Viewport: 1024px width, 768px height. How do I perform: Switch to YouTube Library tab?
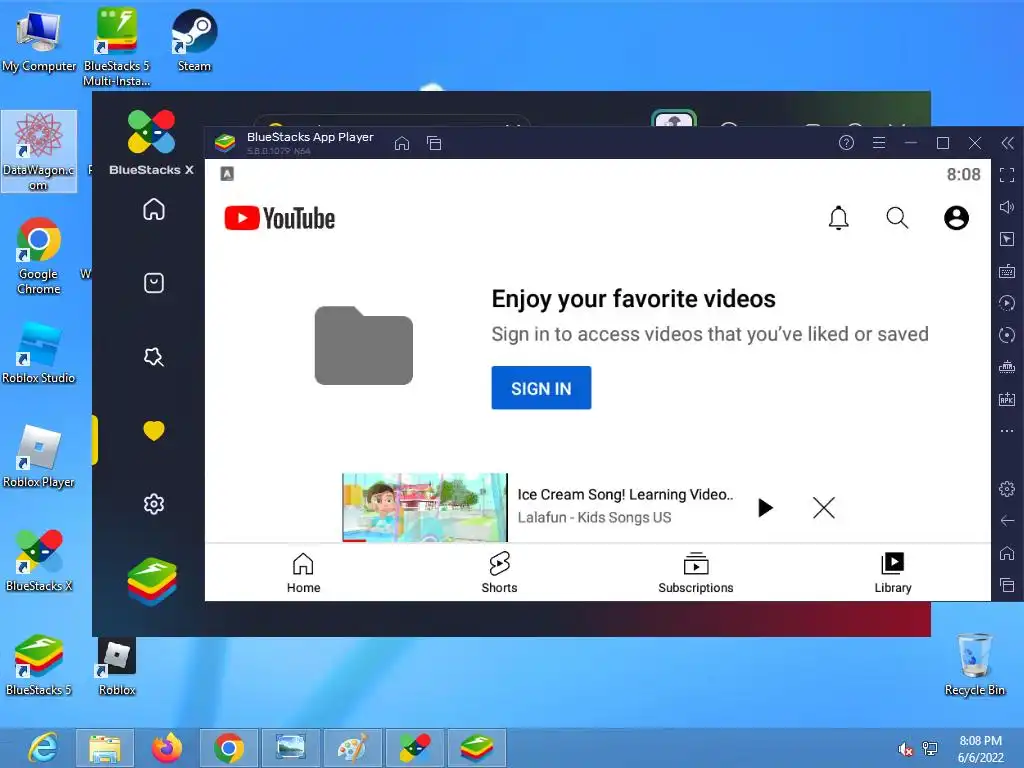(893, 573)
